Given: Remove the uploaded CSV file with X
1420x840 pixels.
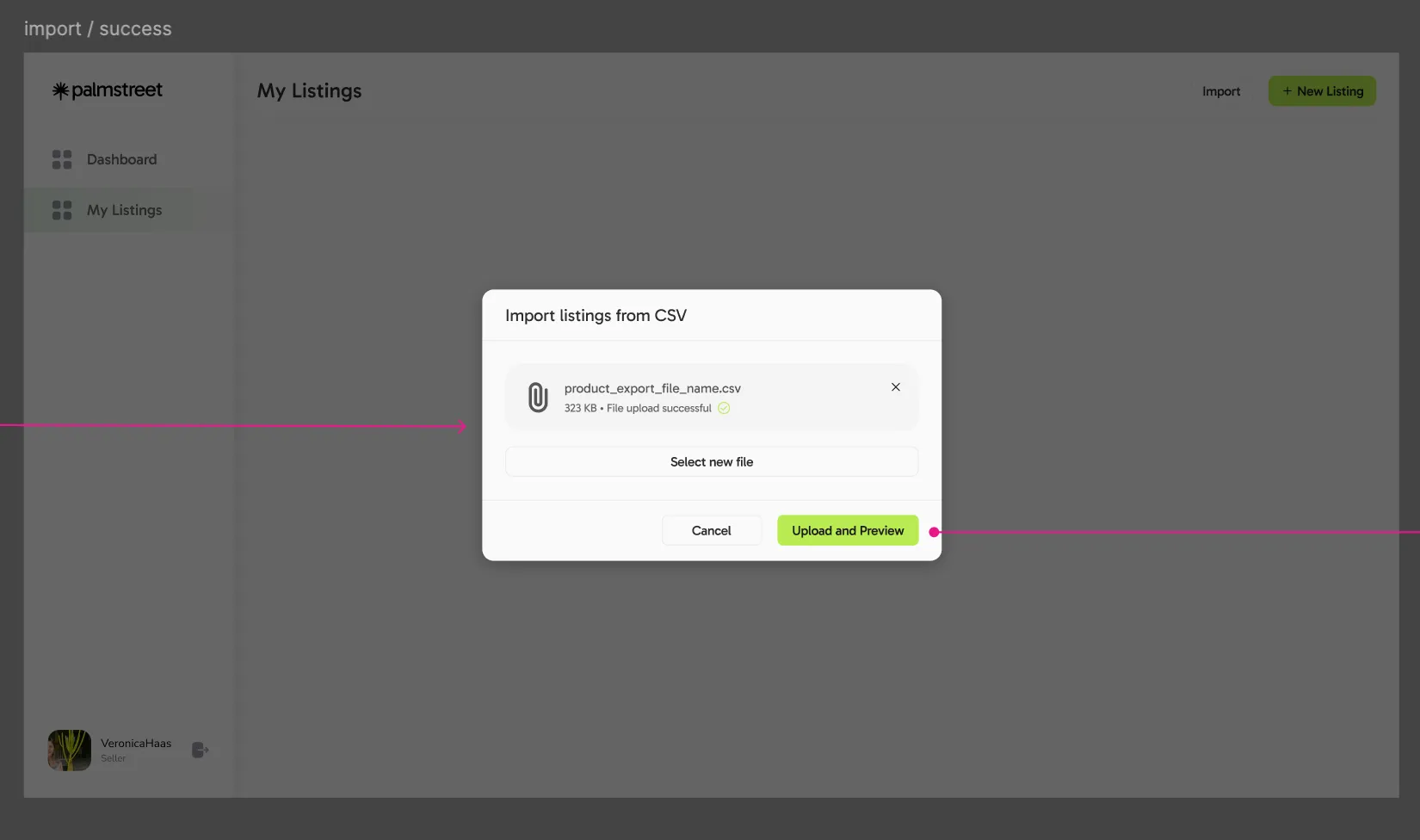Looking at the screenshot, I should 896,387.
